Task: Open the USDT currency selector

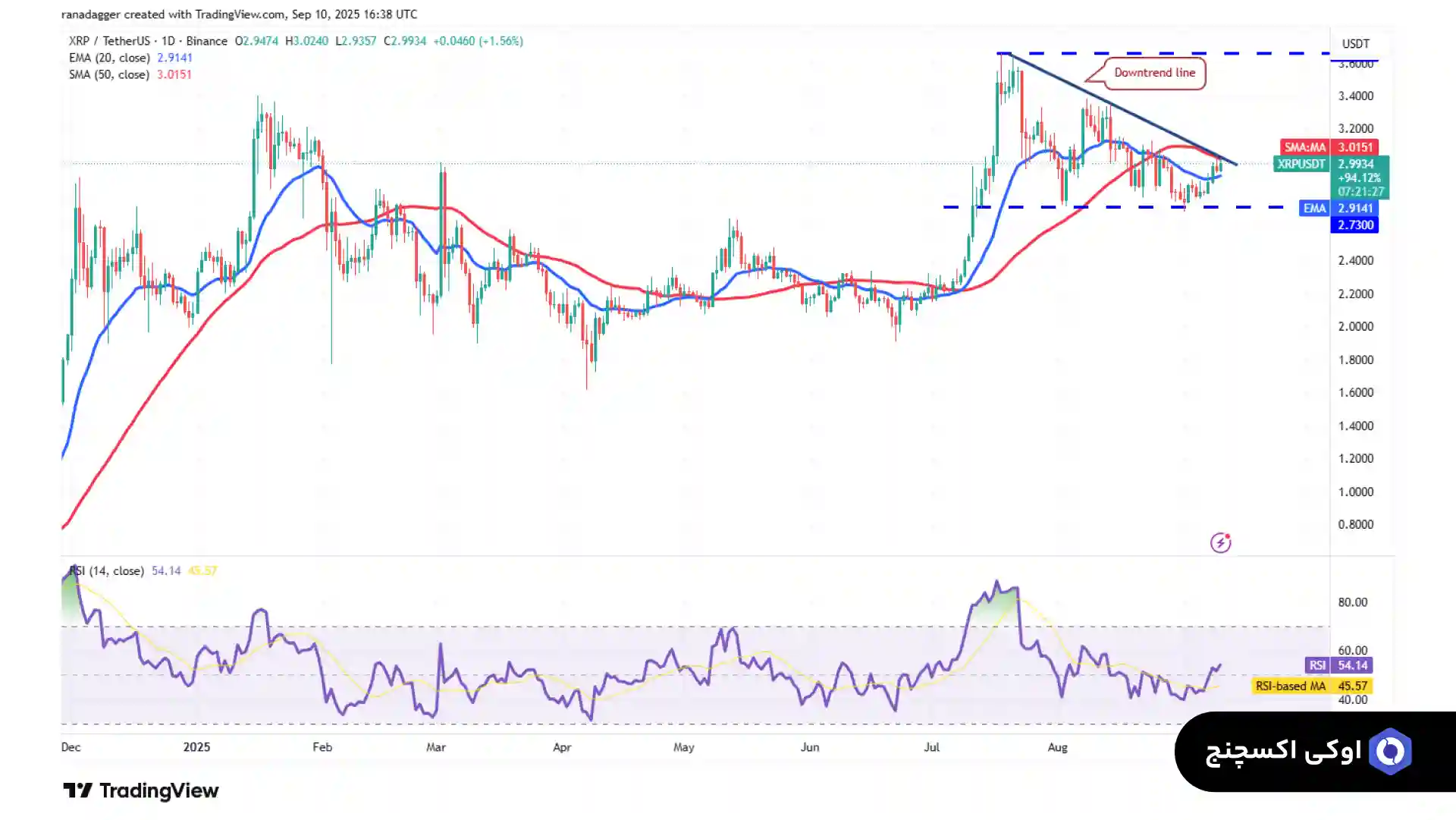Action: coord(1355,44)
